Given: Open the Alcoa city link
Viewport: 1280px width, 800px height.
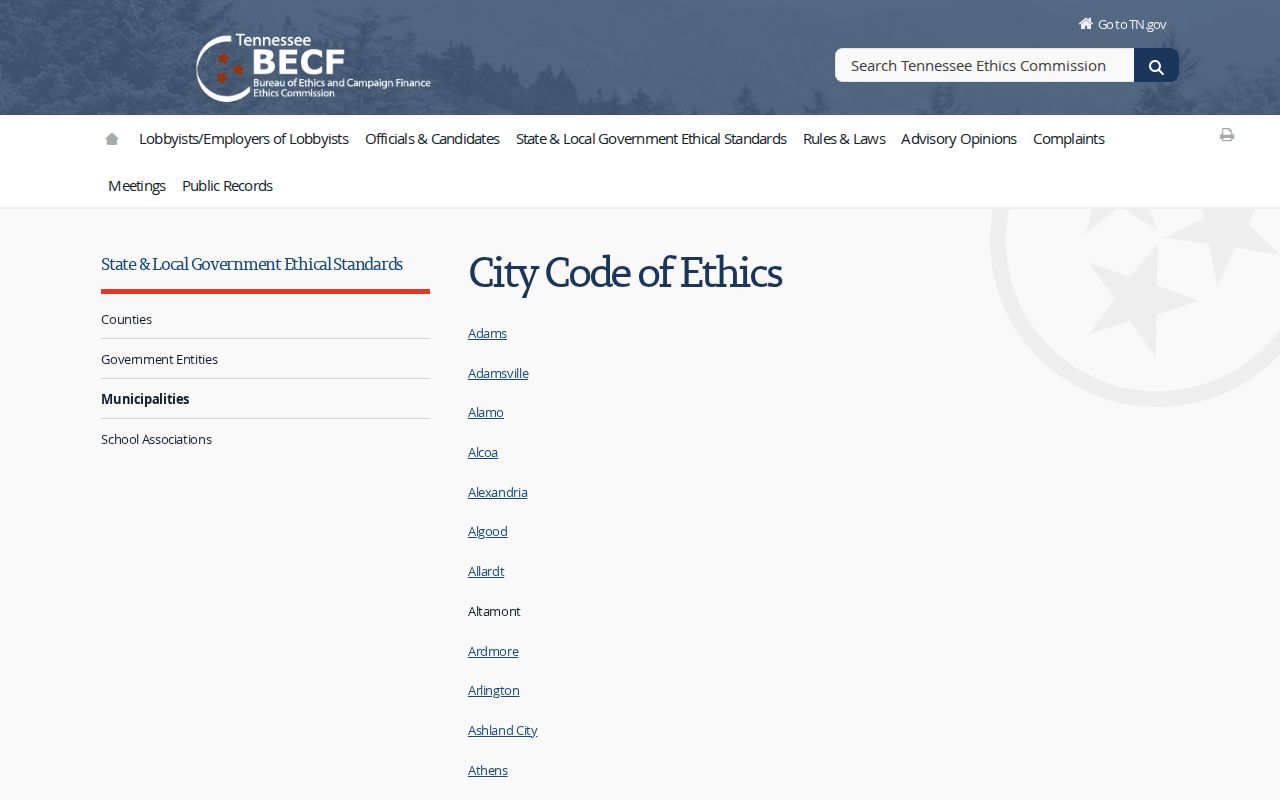Looking at the screenshot, I should pos(483,452).
